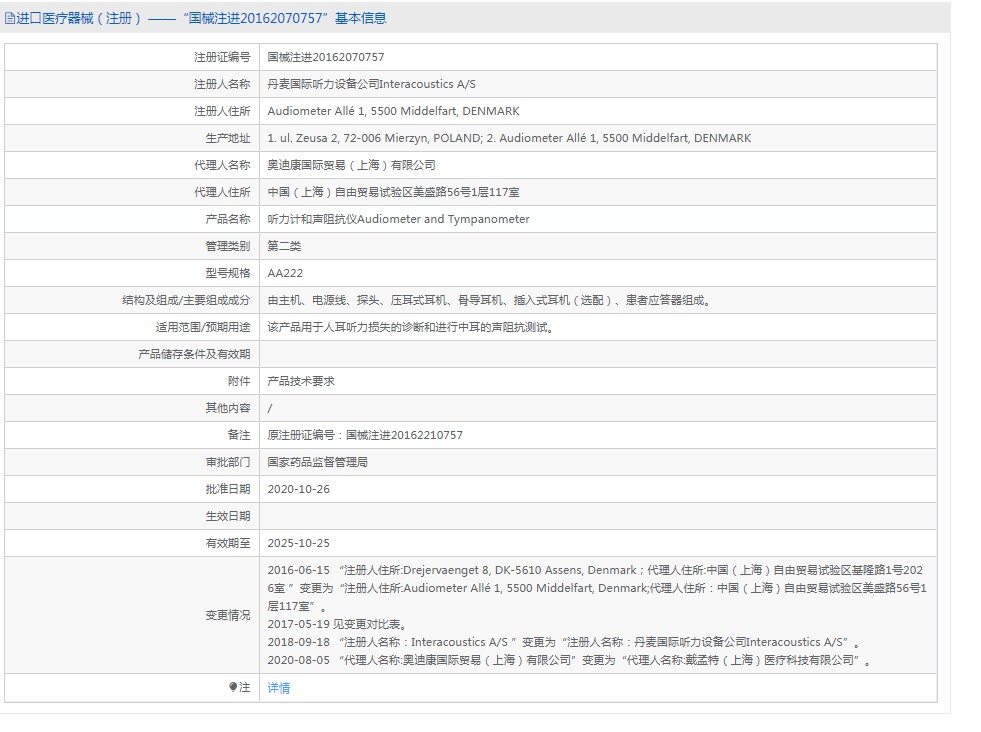This screenshot has width=981, height=732.
Task: Click the approval date 2020-10-26
Action: (x=298, y=489)
